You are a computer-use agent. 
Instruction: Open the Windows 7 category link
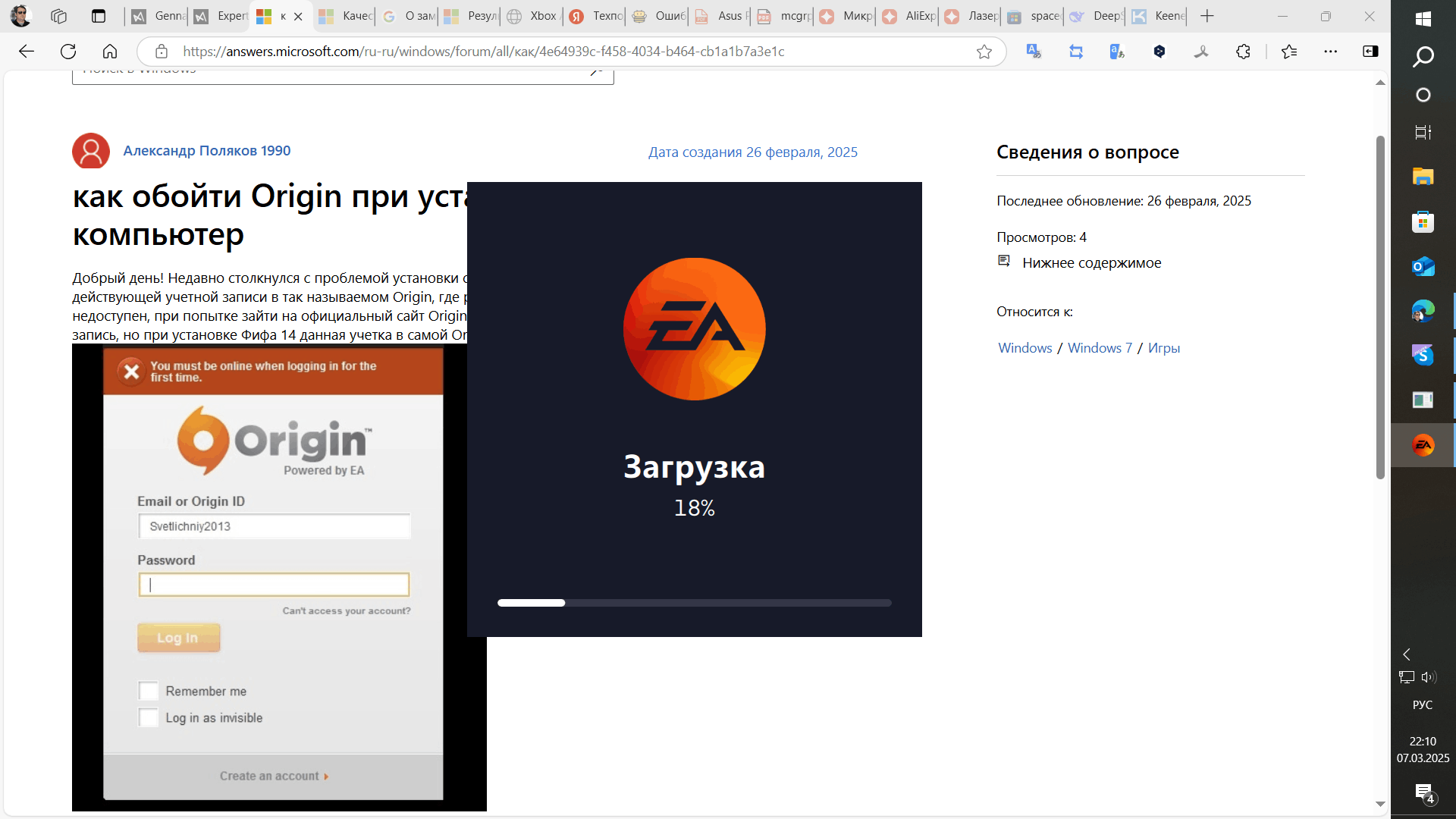[x=1100, y=348]
